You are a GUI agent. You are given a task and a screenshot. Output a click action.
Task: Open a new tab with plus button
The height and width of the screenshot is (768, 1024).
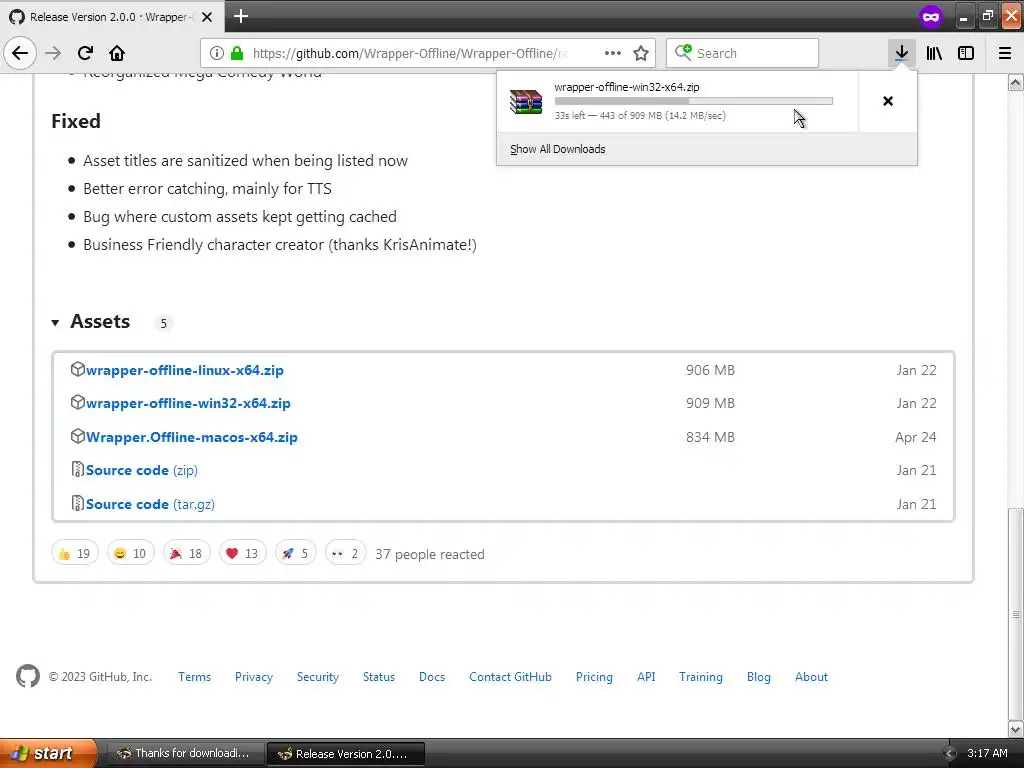coord(241,16)
